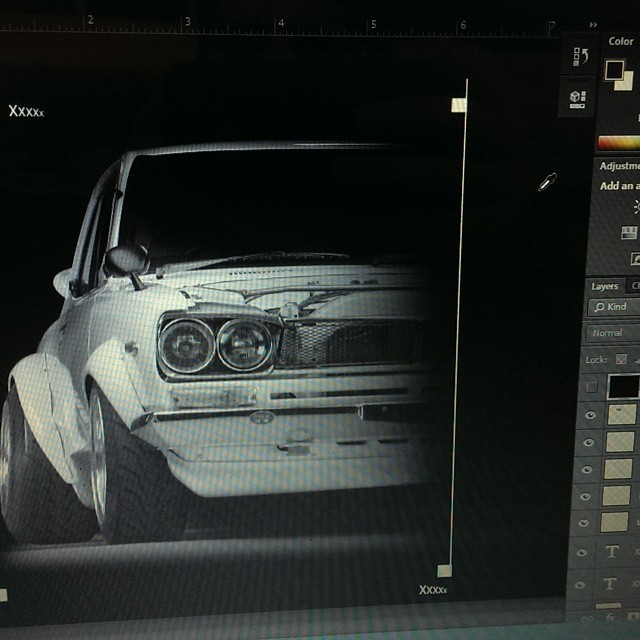Screen dimensions: 640x640
Task: Click the 'Xxxxx' text at bottom right of canvas
Action: tap(433, 590)
